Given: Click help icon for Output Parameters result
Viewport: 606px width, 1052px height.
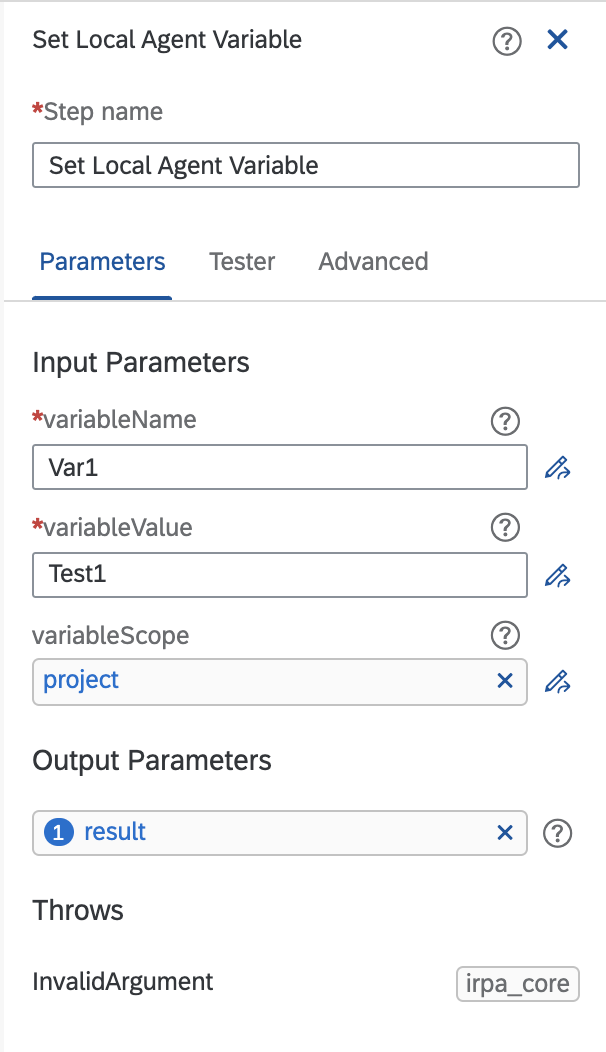Looking at the screenshot, I should tap(557, 833).
